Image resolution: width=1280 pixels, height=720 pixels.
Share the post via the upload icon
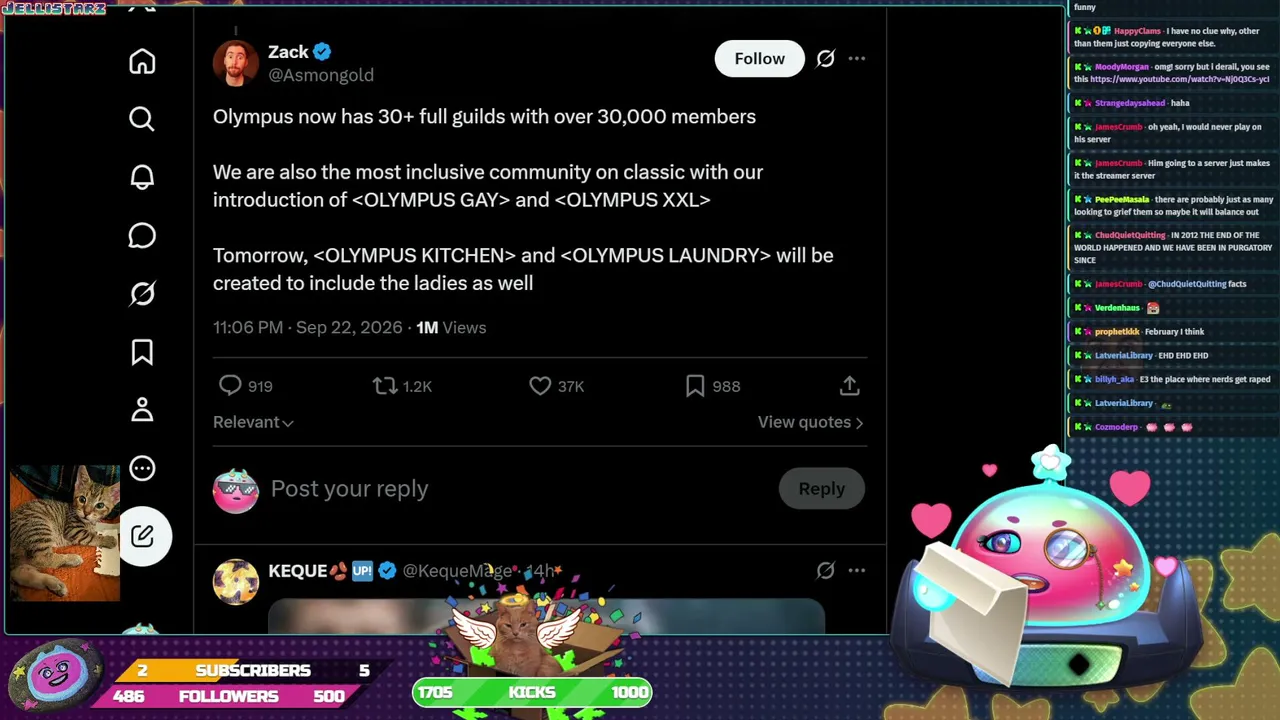click(849, 386)
